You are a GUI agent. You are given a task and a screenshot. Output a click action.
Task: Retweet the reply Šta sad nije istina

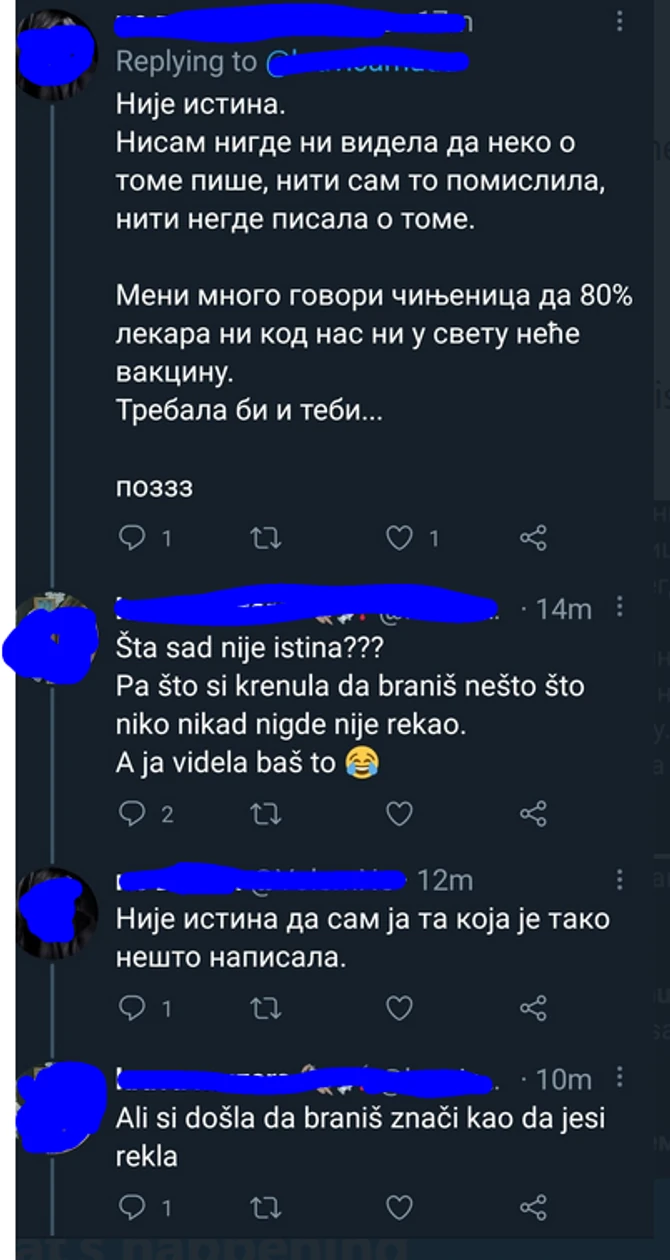265,813
